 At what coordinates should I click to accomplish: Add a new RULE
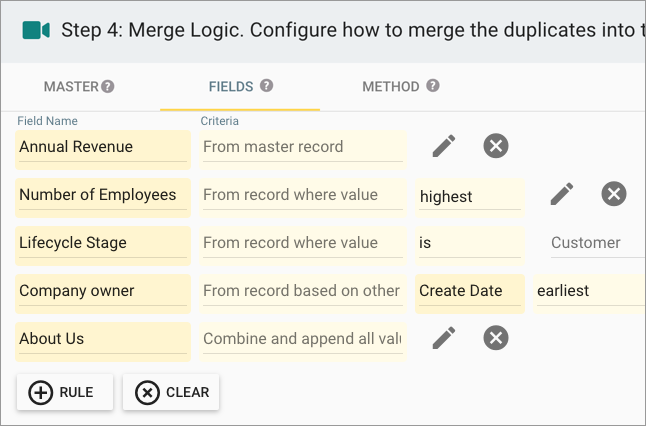pos(65,392)
